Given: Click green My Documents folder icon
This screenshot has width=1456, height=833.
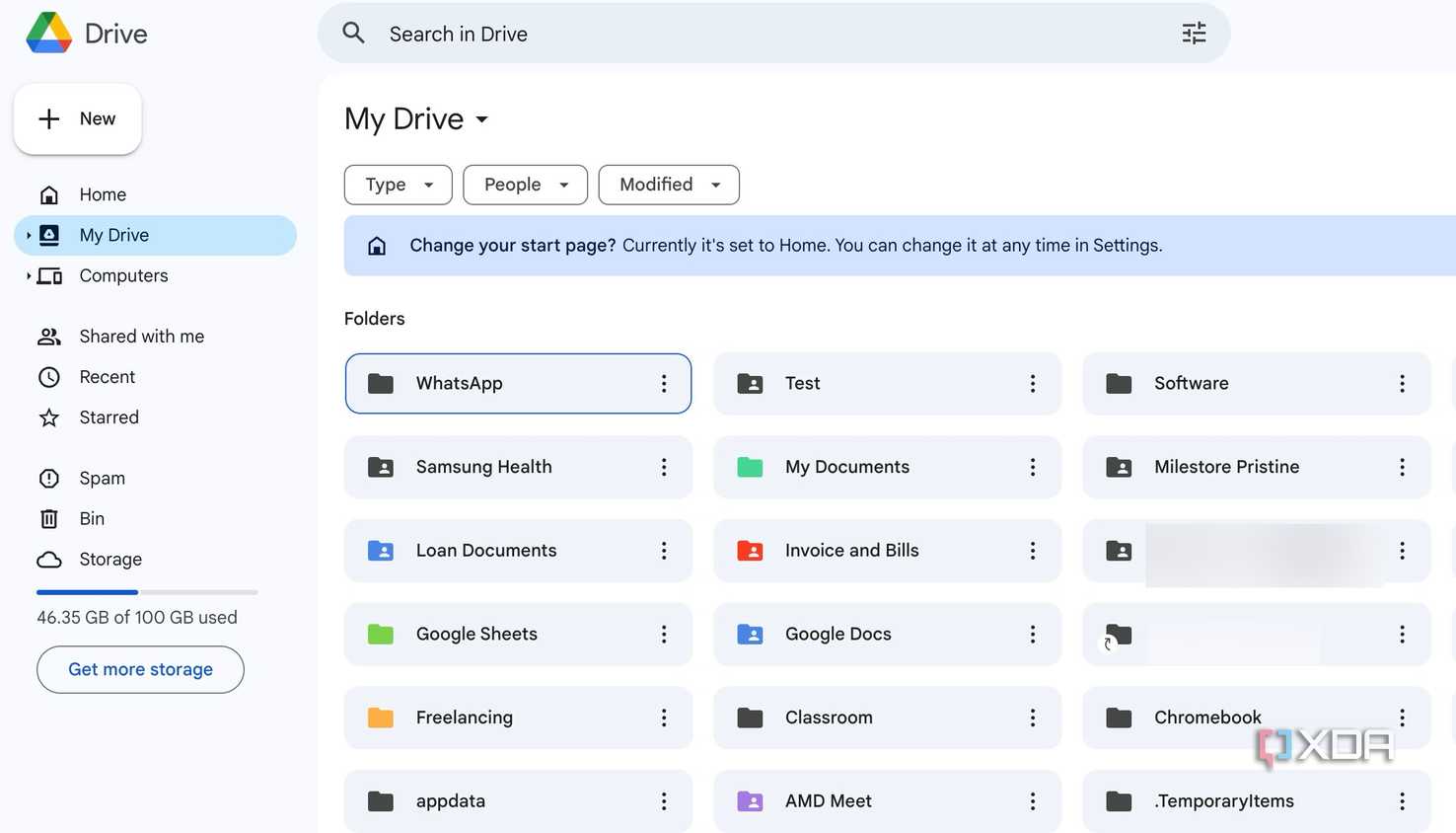Looking at the screenshot, I should point(750,467).
